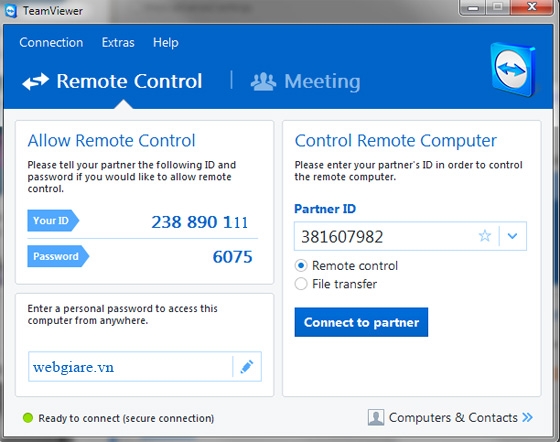Click the green ready status indicator
Image resolution: width=560 pixels, height=442 pixels.
click(x=28, y=418)
